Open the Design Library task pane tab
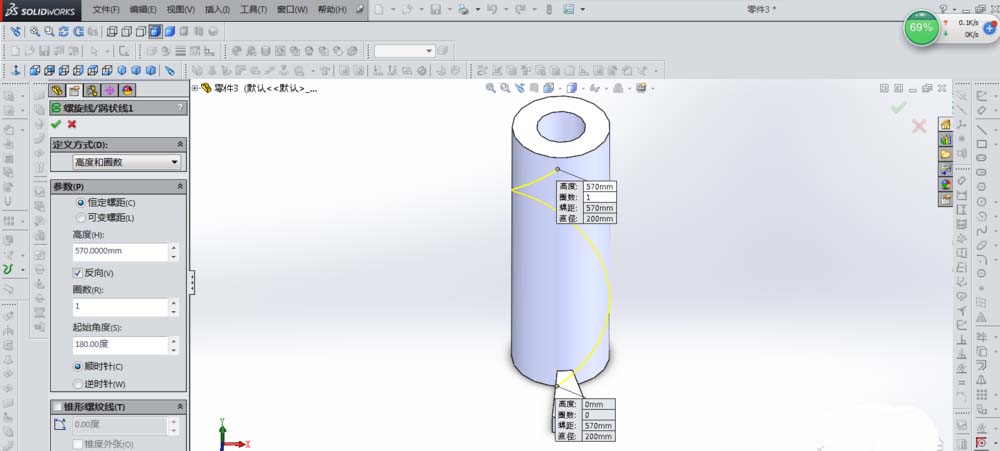The width and height of the screenshot is (1000, 451). click(945, 139)
